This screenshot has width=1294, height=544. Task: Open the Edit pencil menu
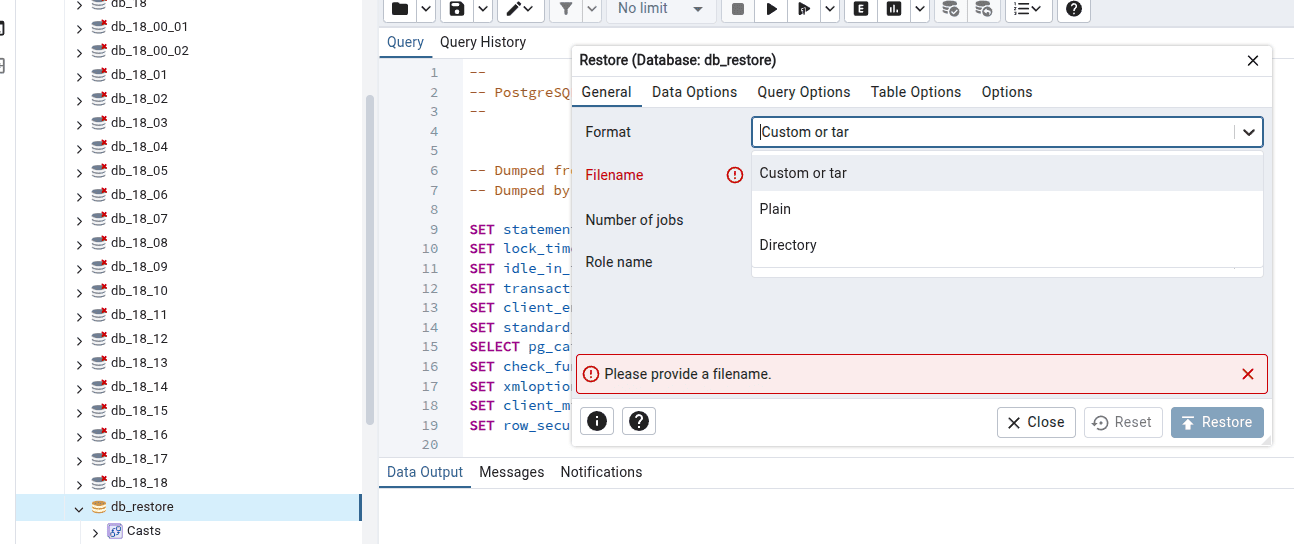pyautogui.click(x=521, y=9)
